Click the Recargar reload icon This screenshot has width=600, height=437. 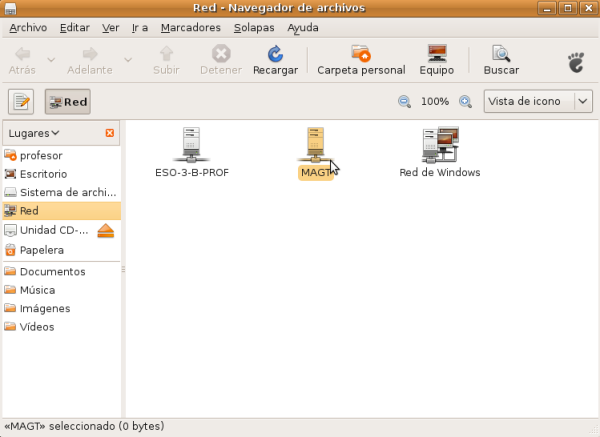click(x=274, y=54)
